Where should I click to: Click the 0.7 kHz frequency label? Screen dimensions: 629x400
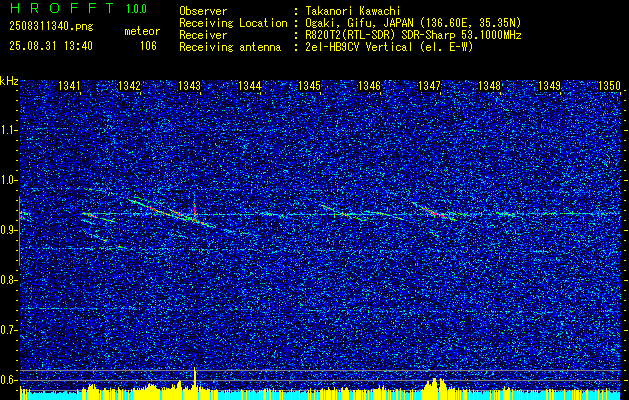click(9, 330)
